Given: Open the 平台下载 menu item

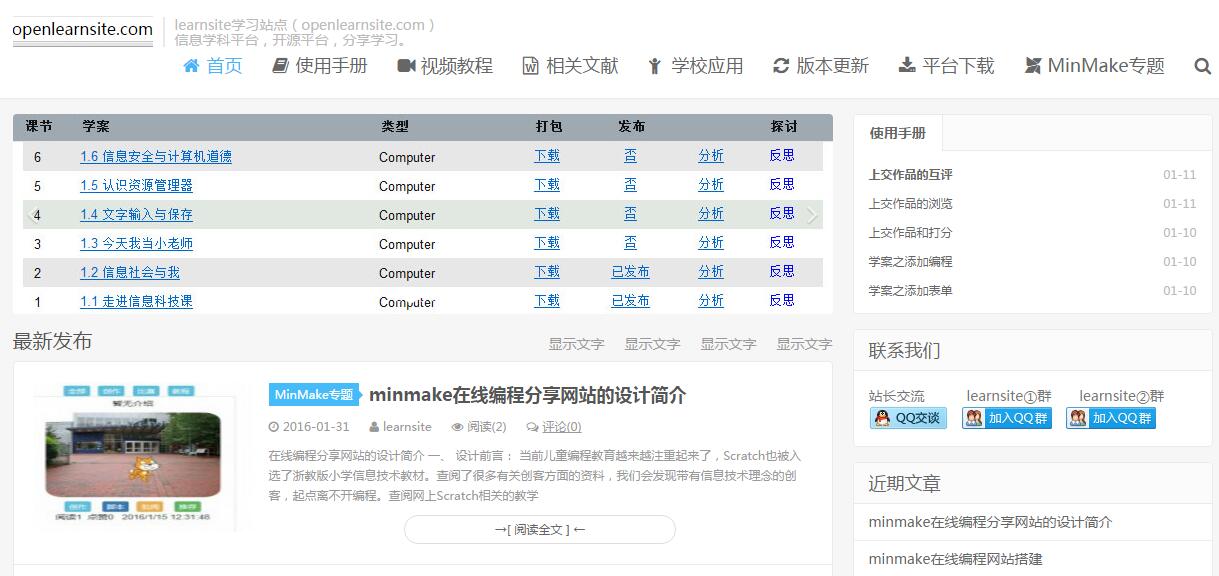Looking at the screenshot, I should click(x=946, y=66).
